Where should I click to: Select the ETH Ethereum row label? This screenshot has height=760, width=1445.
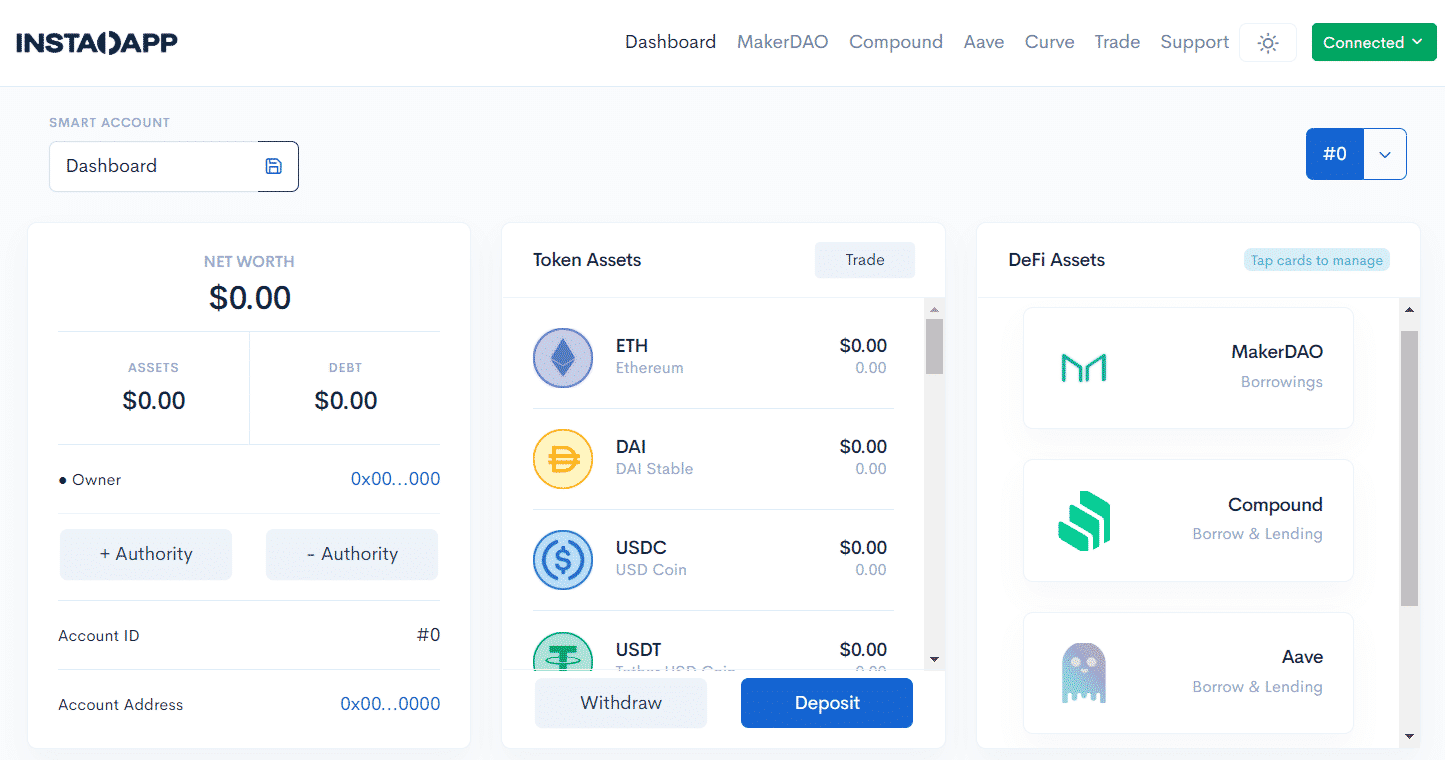click(x=650, y=356)
